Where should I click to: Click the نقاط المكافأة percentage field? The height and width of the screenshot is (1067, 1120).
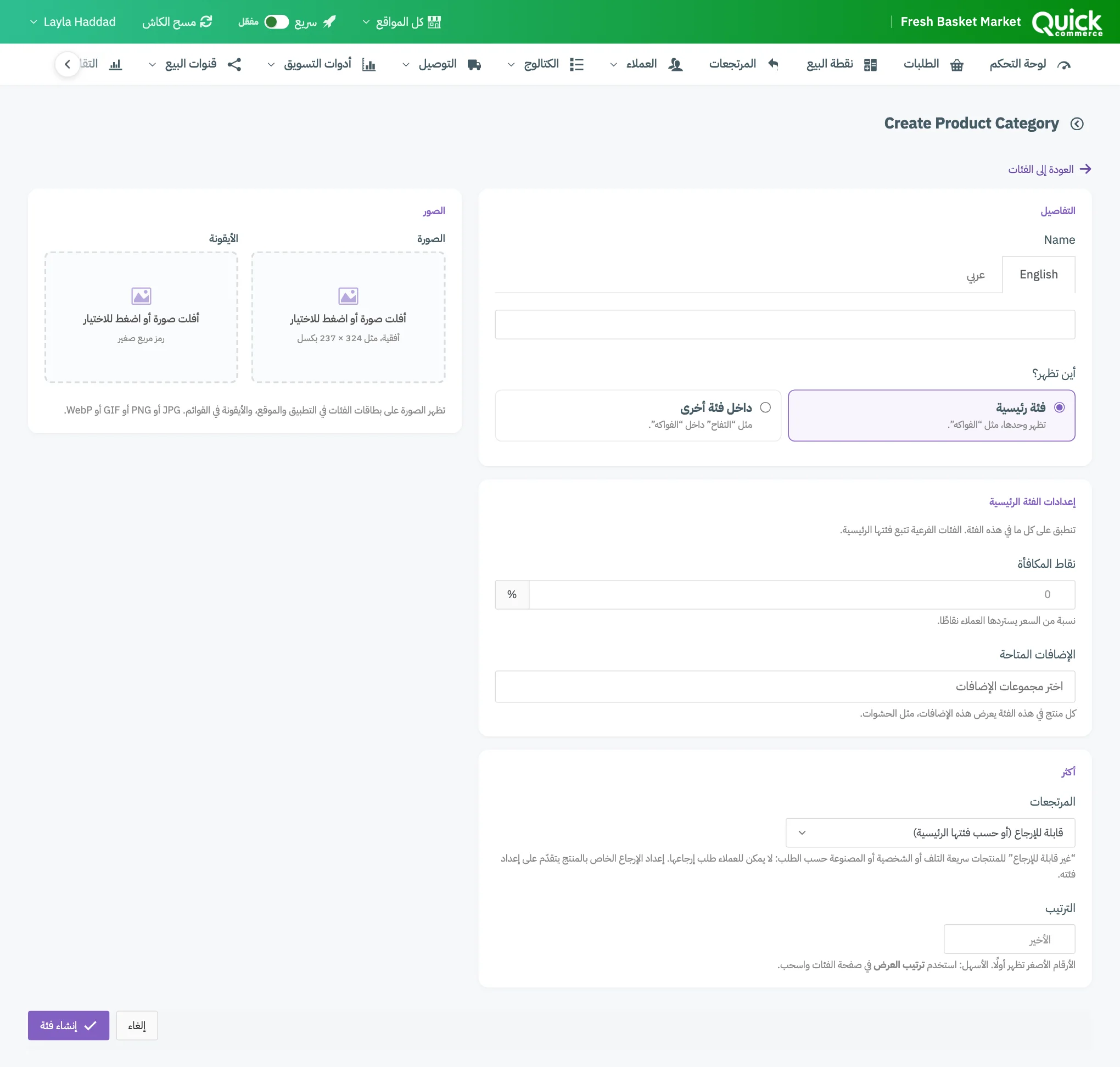(802, 594)
